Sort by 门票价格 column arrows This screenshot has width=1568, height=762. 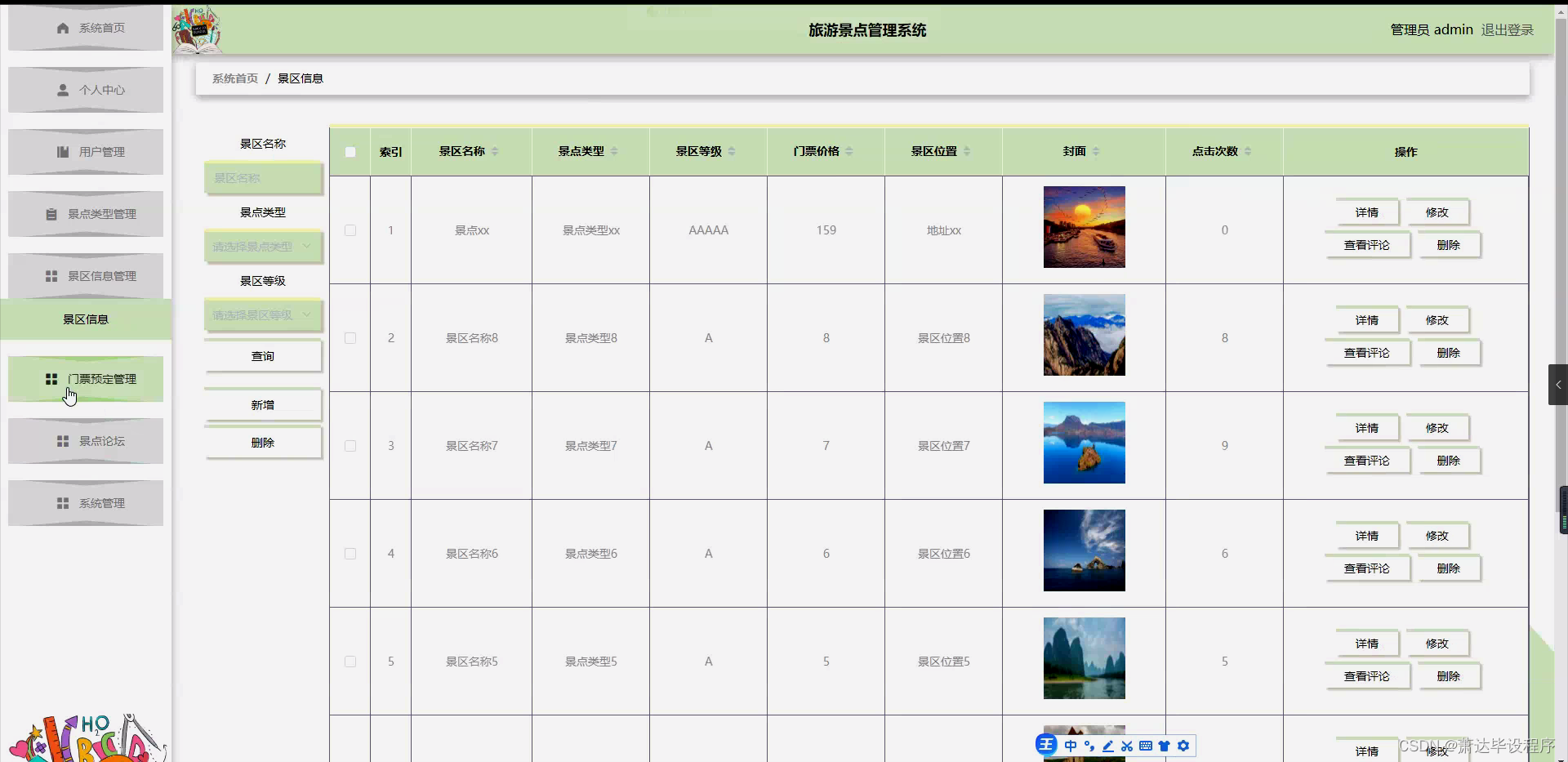(849, 151)
